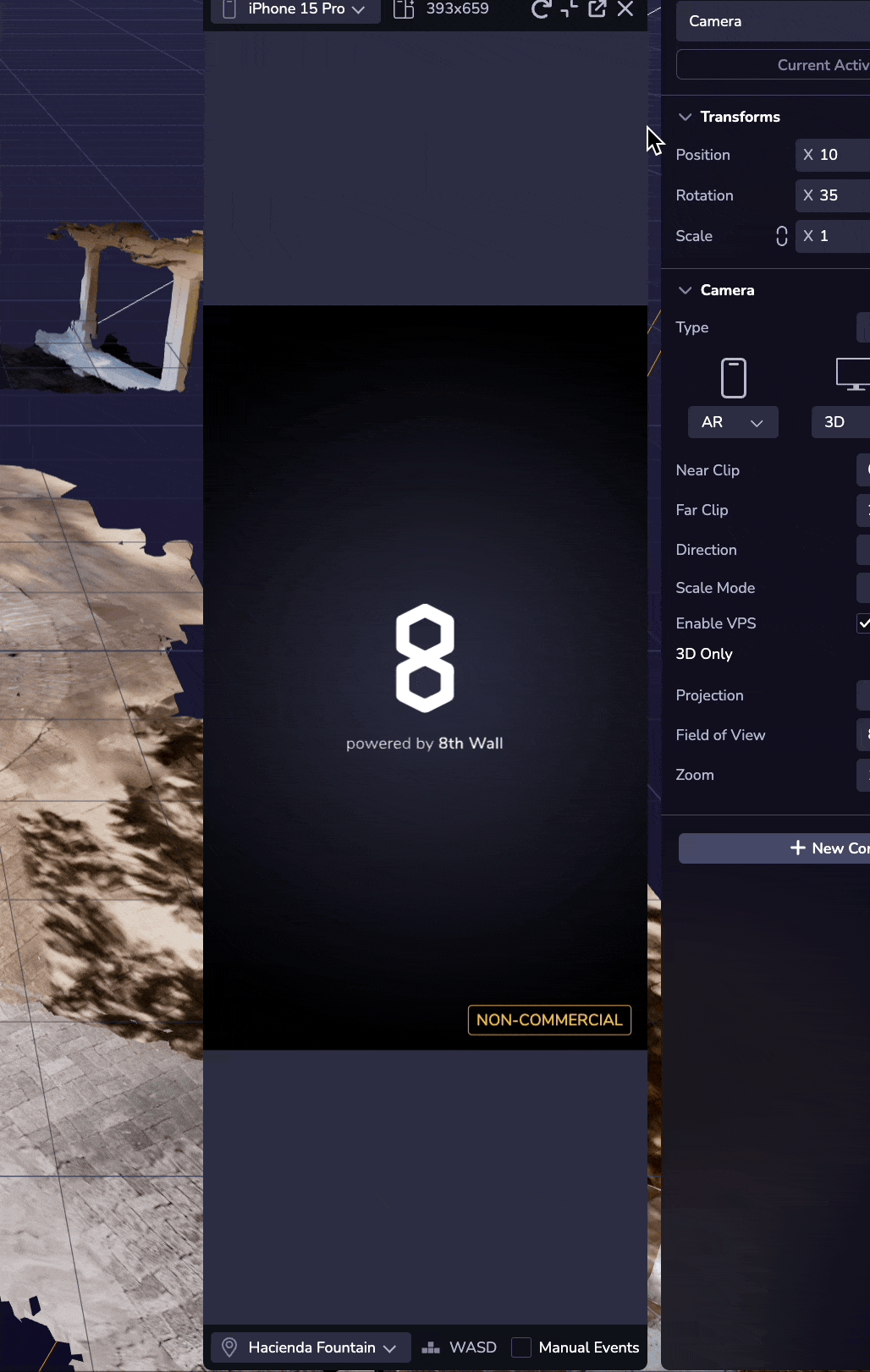Image resolution: width=870 pixels, height=1372 pixels.
Task: Open the 3D mode dropdown
Action: pyautogui.click(x=840, y=422)
